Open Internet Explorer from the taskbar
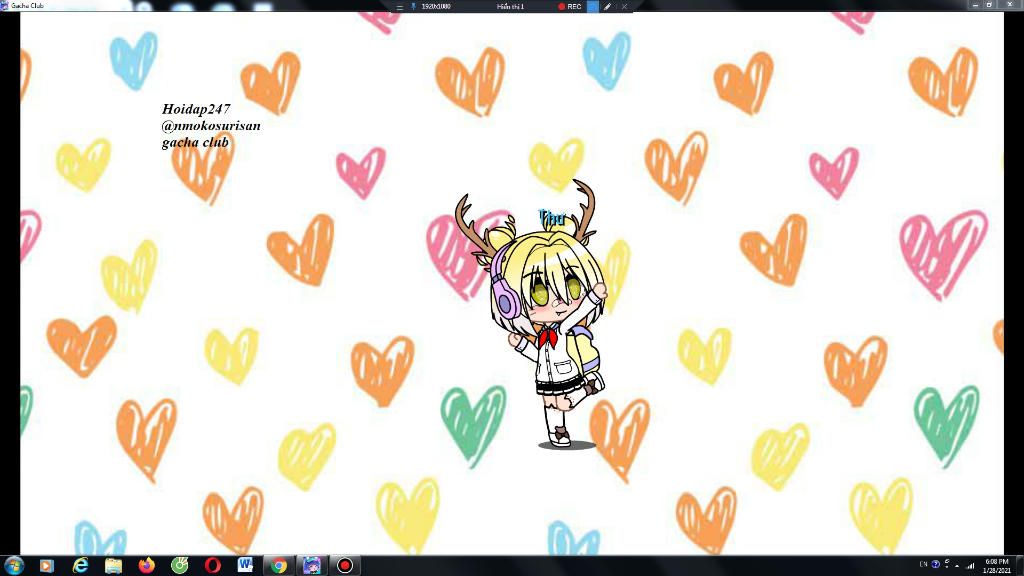Screen dimensions: 1024x576 pyautogui.click(x=80, y=565)
